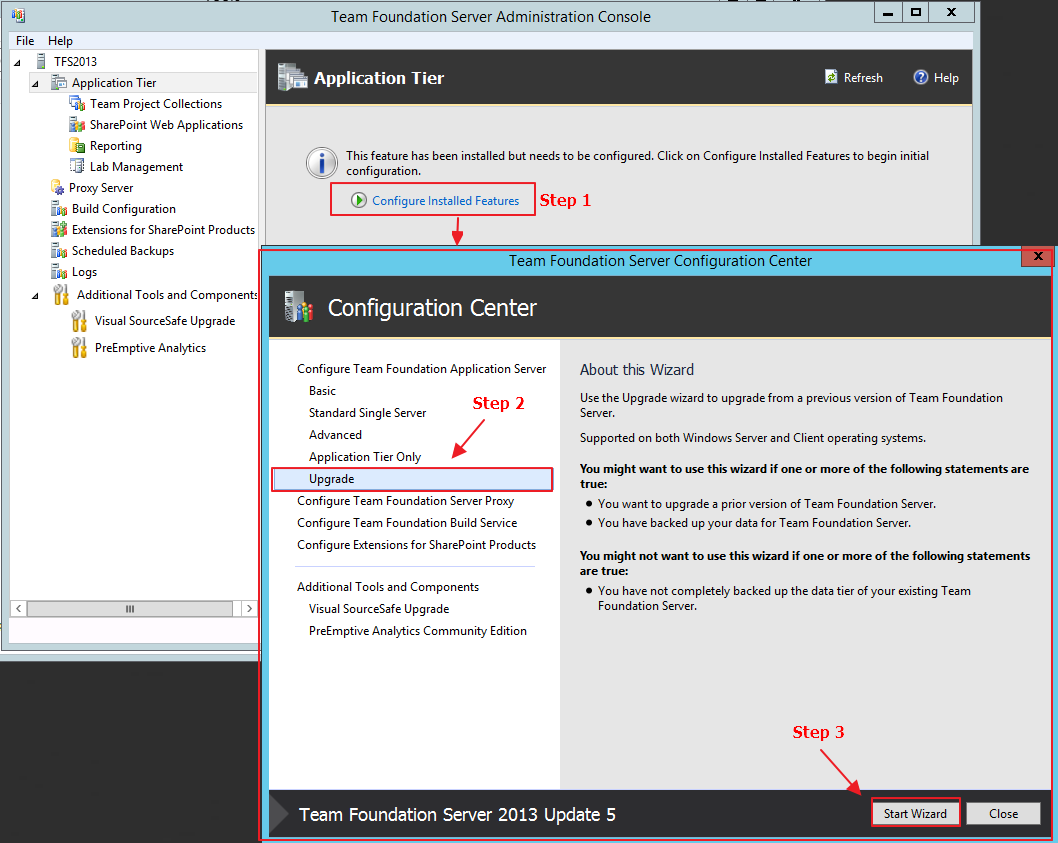Collapse the Application Tier tree node
This screenshot has height=843, width=1058.
tap(35, 84)
